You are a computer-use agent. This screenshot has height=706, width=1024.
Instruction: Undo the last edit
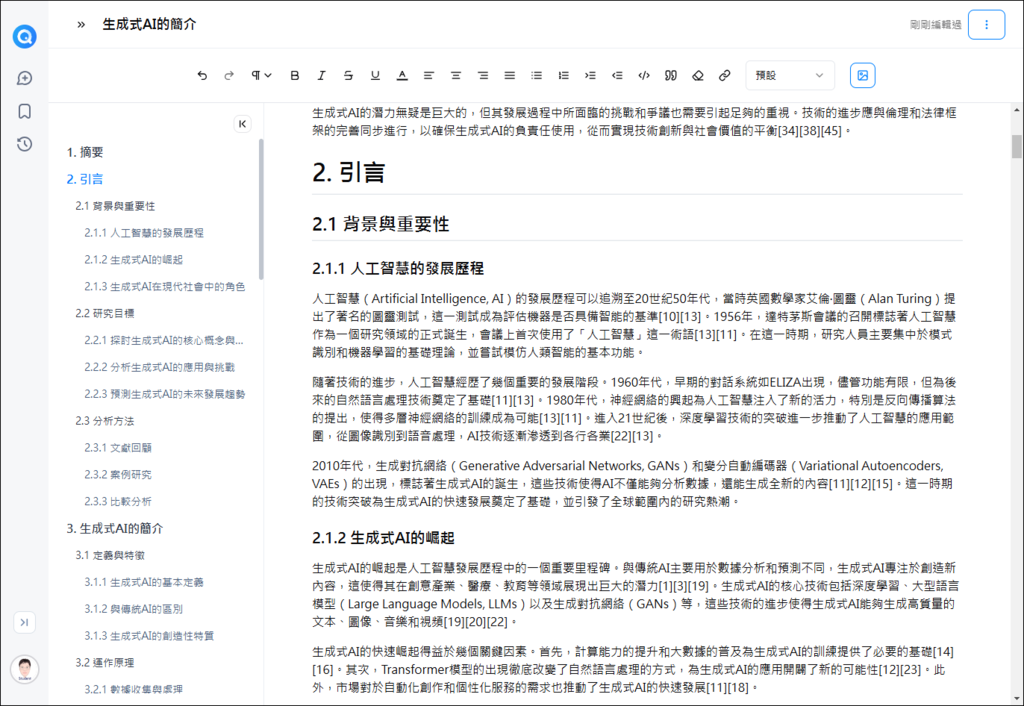tap(202, 75)
